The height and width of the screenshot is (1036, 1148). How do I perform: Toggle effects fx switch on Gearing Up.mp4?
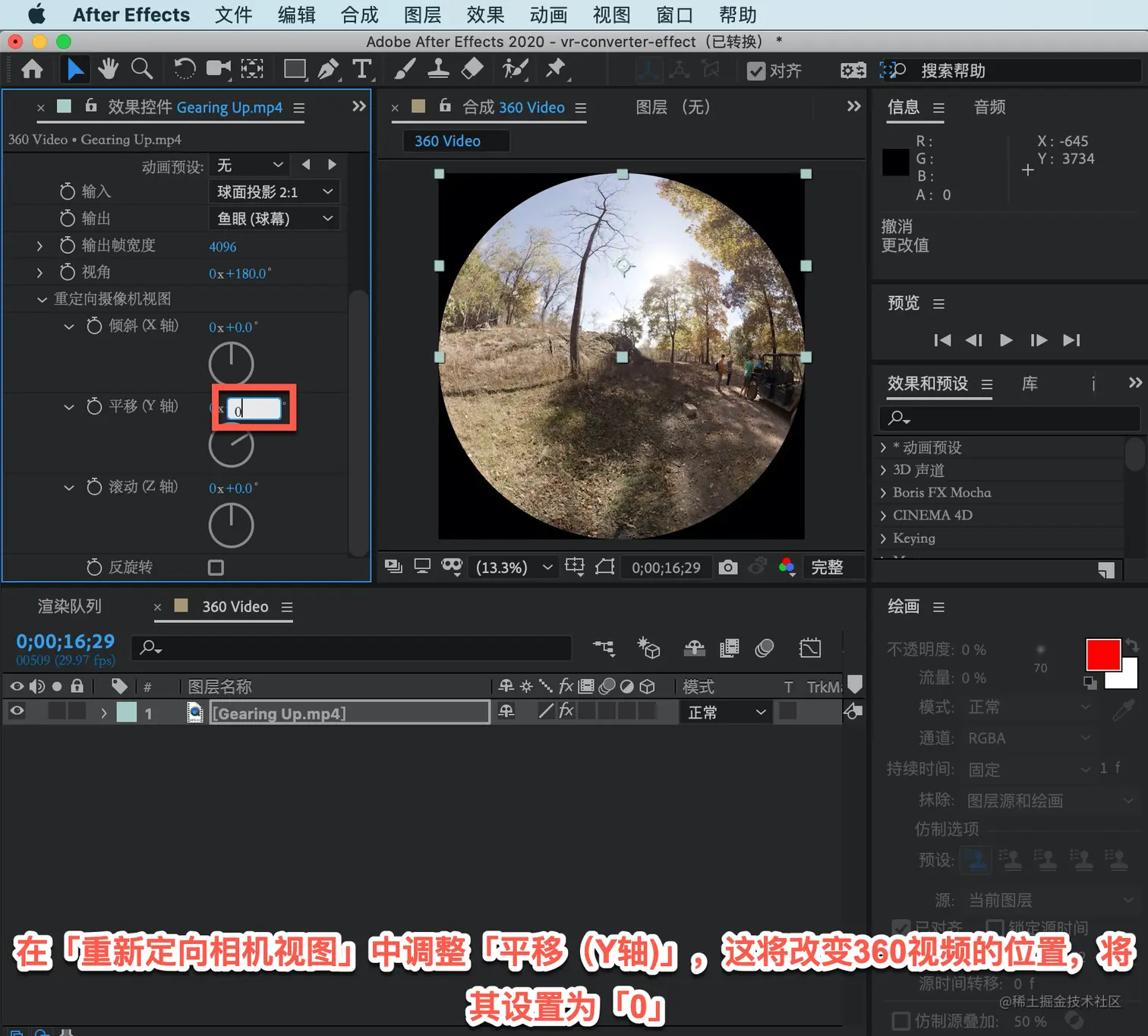pos(566,711)
